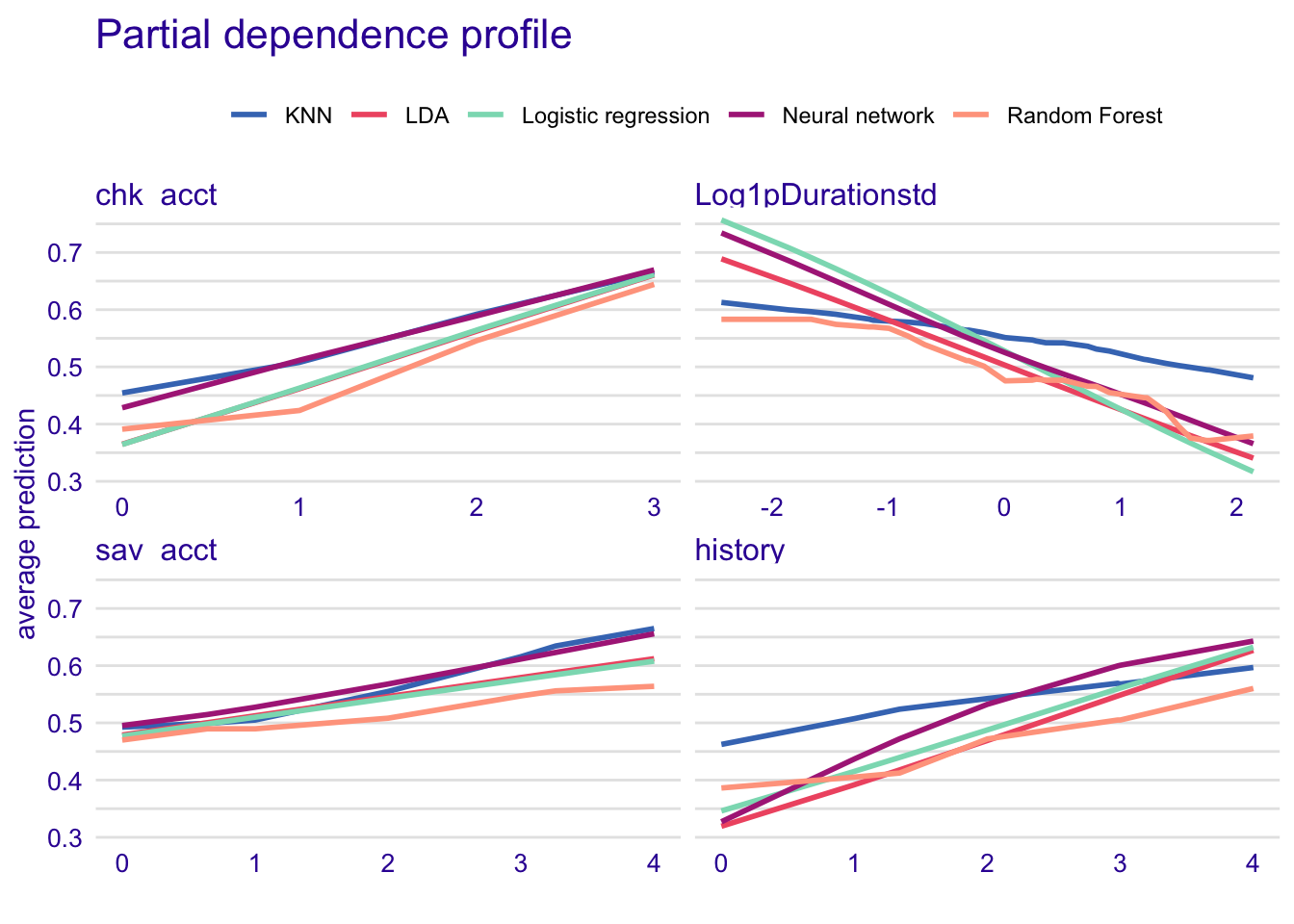Select the Random Forest legend label
The height and width of the screenshot is (924, 1294).
pos(1084,116)
